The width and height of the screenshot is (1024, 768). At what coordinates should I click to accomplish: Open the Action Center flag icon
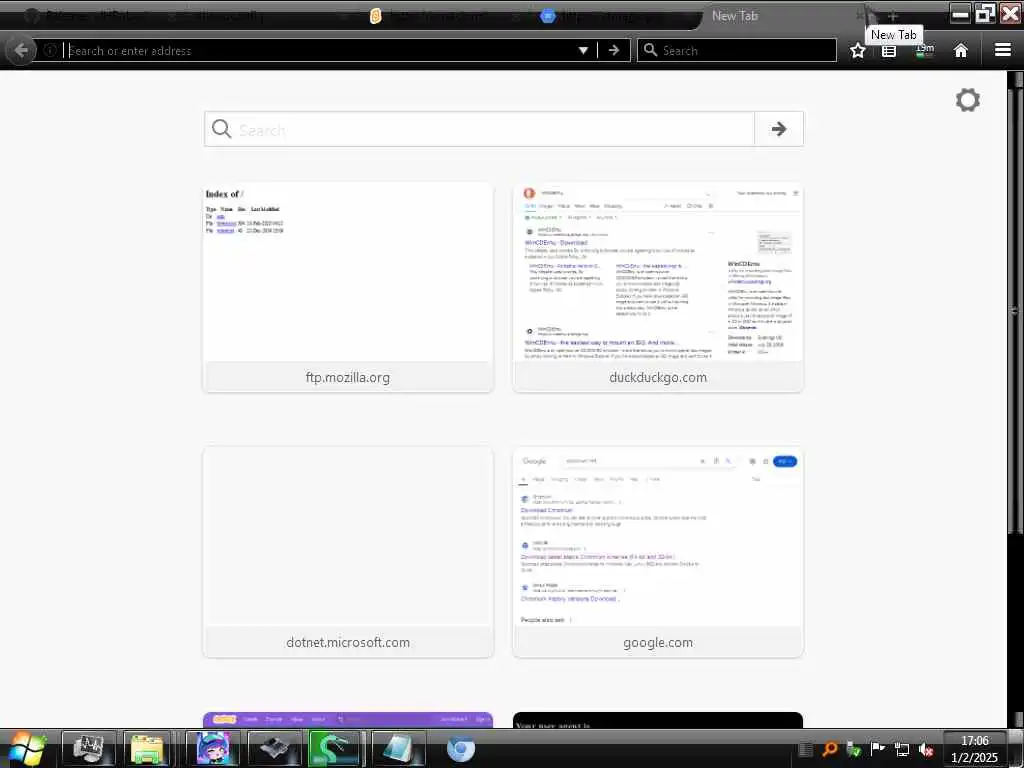878,748
